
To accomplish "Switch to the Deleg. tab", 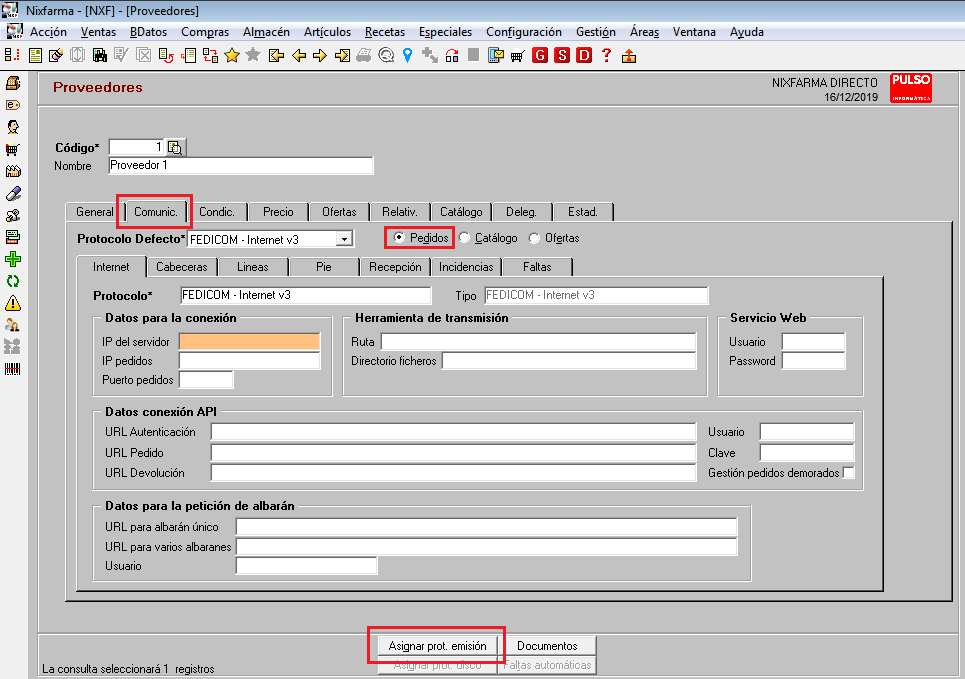I will (521, 212).
